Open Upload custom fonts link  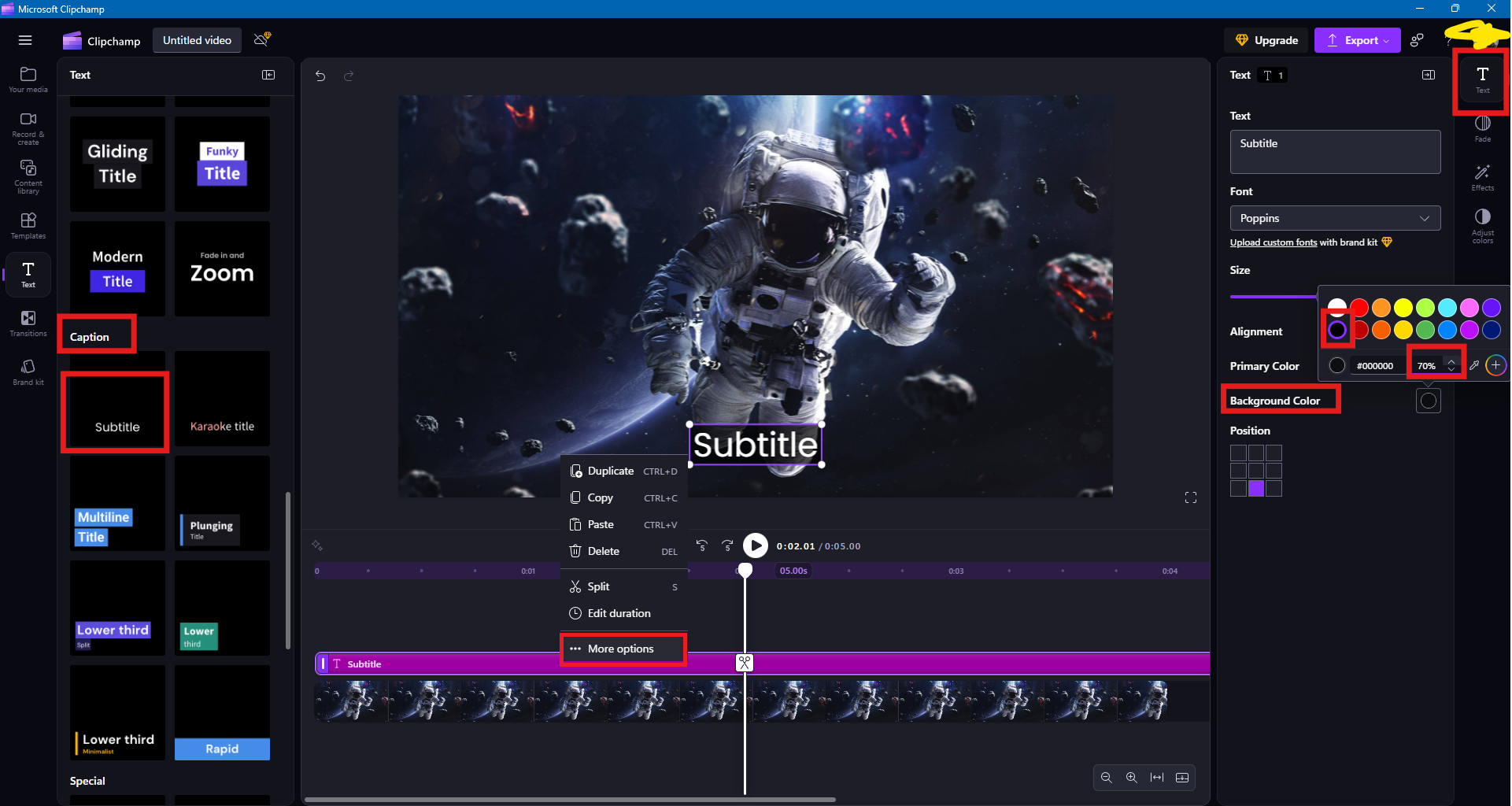click(x=1274, y=242)
